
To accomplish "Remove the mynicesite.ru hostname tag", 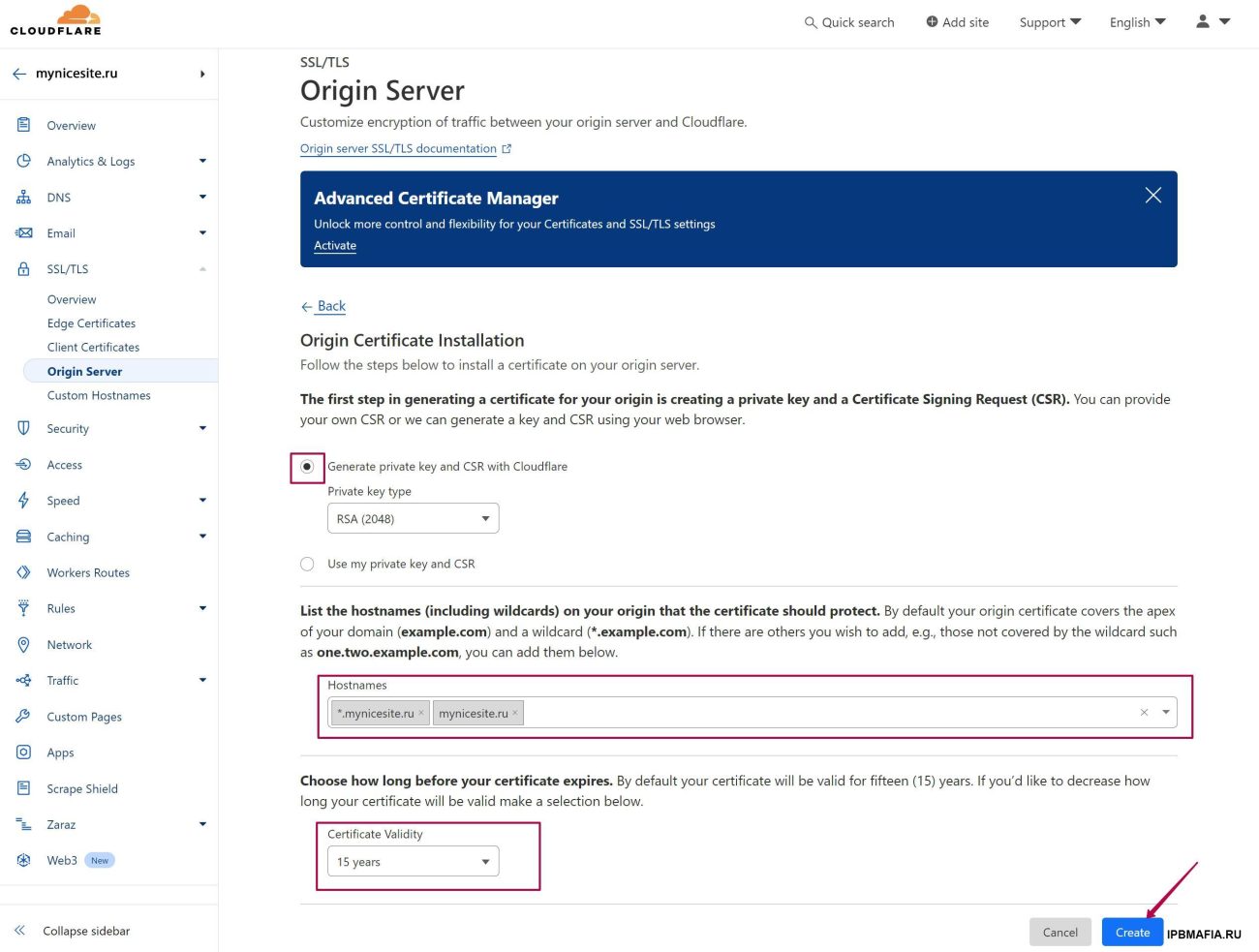I will [x=515, y=714].
